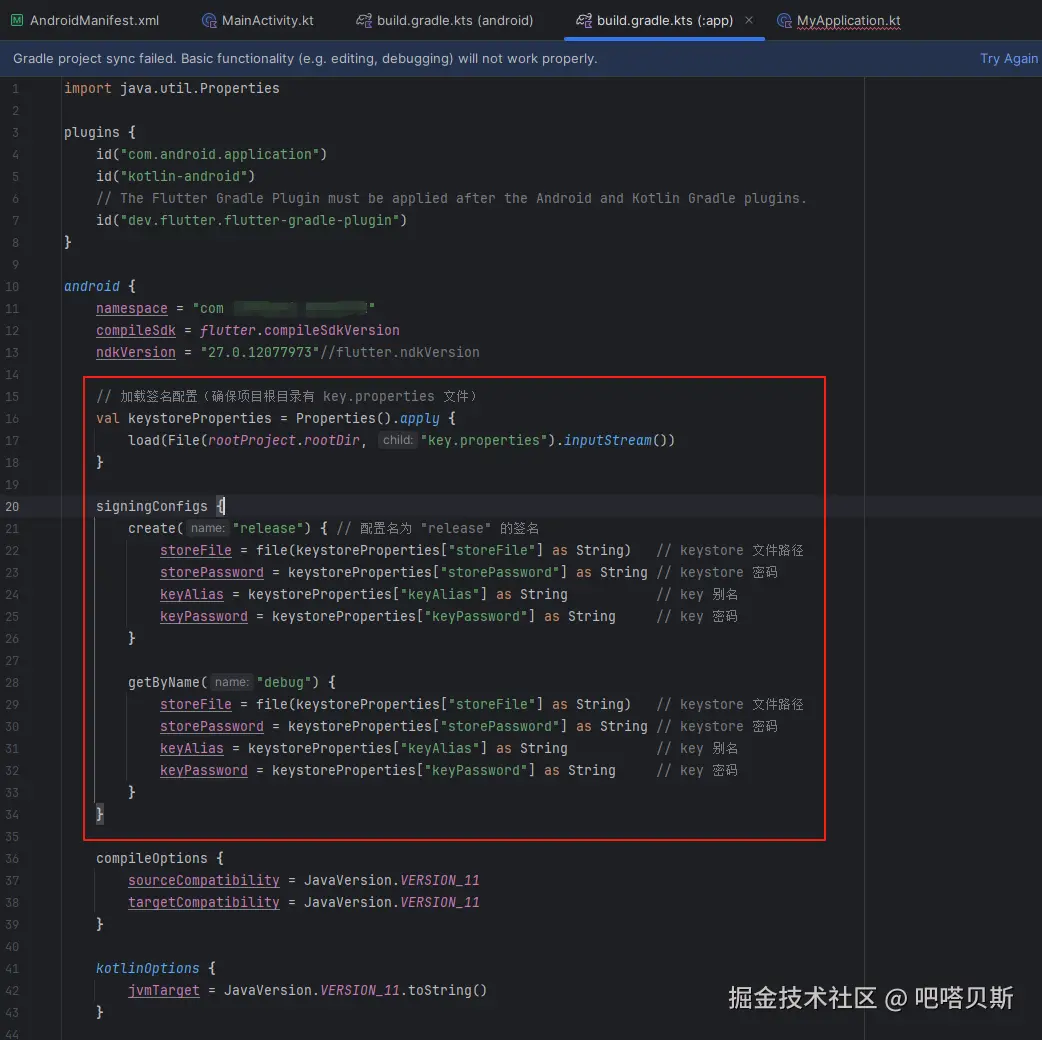Click the 'ndkVersion' property
1042x1040 pixels.
point(136,352)
